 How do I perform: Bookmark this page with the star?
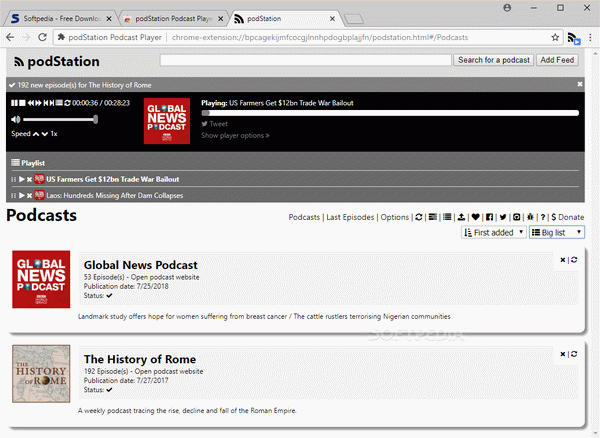point(555,37)
